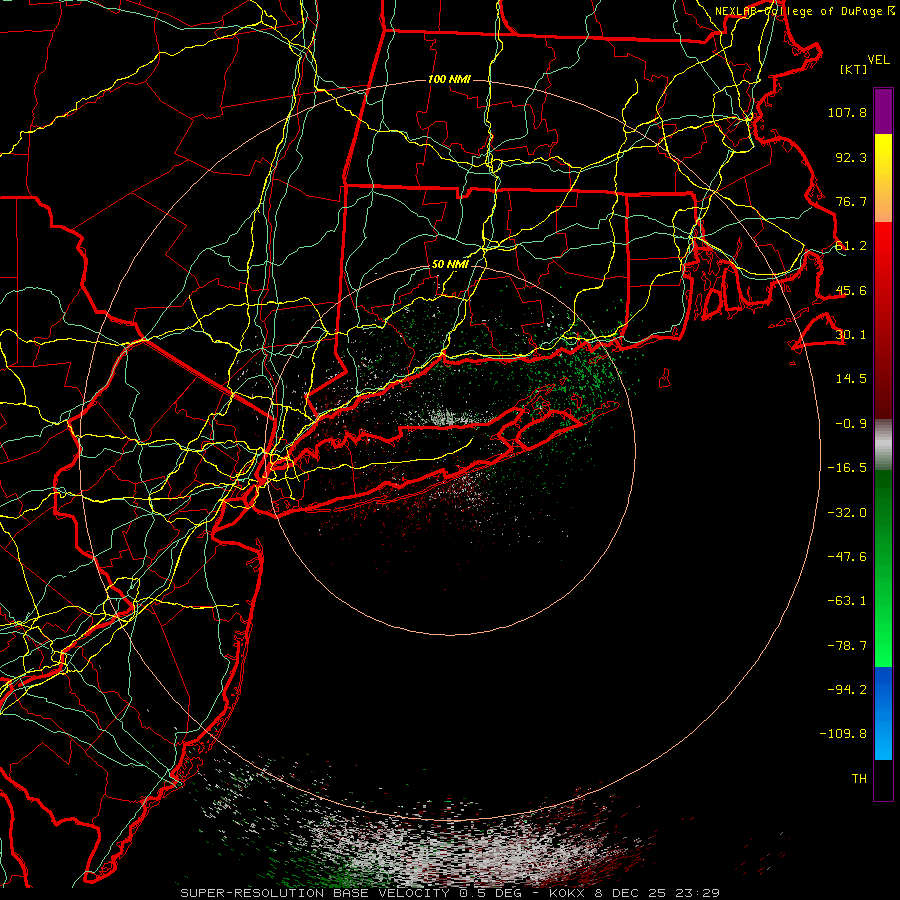Click the TH label on the legend
This screenshot has width=900, height=900.
(x=859, y=779)
